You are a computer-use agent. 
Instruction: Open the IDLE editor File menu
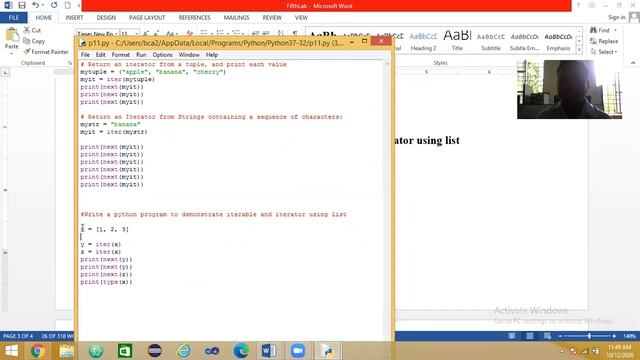pyautogui.click(x=85, y=55)
